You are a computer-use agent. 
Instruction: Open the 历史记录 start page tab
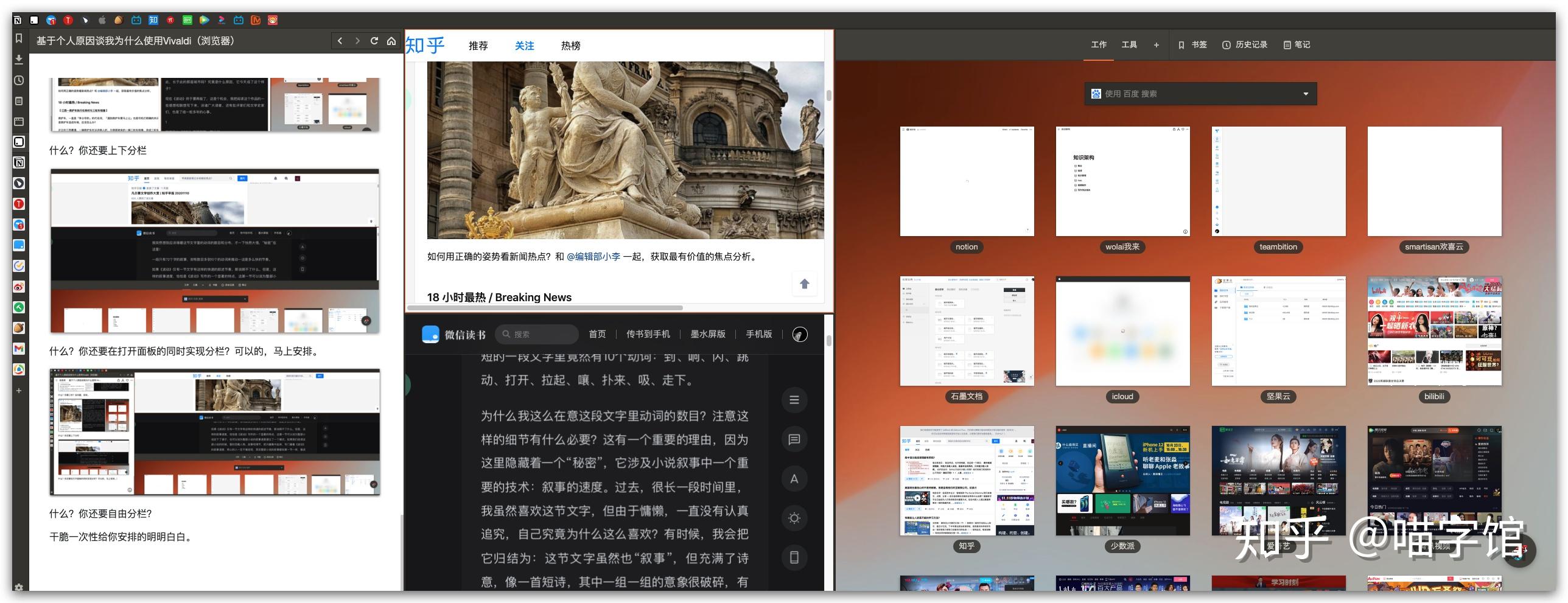pyautogui.click(x=1245, y=44)
